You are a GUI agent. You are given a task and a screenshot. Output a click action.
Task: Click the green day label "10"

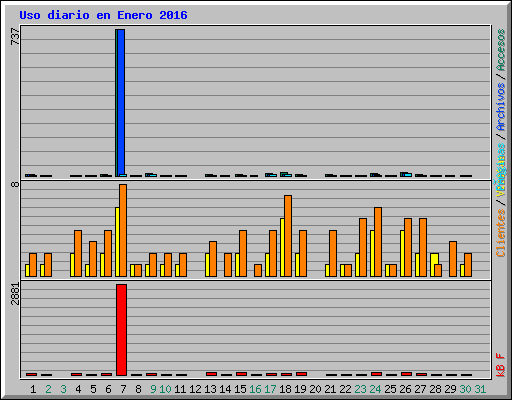click(x=165, y=389)
